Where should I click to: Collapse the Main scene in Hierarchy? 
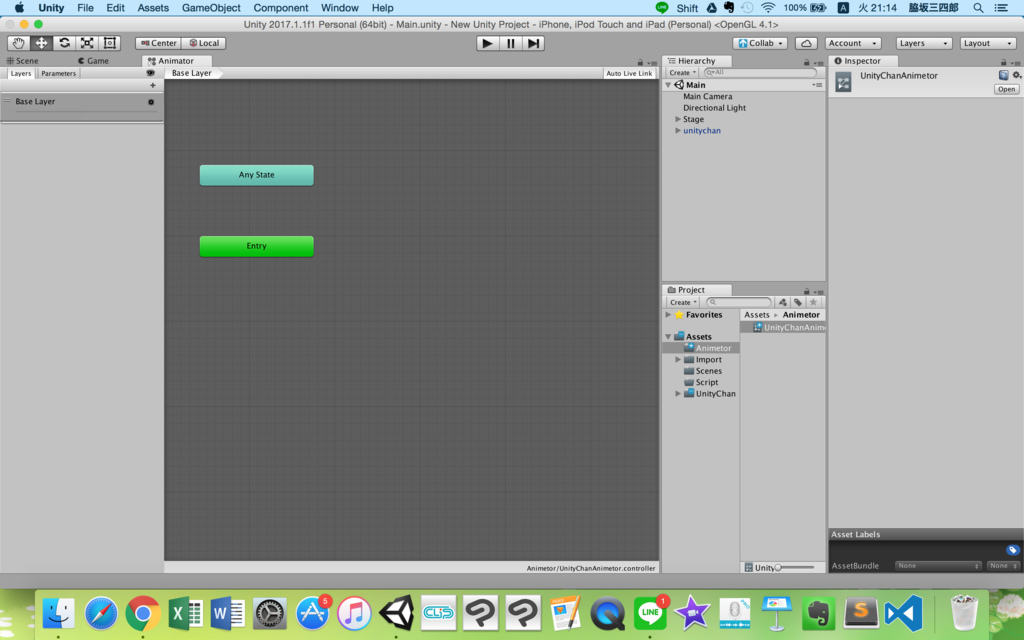[x=668, y=85]
